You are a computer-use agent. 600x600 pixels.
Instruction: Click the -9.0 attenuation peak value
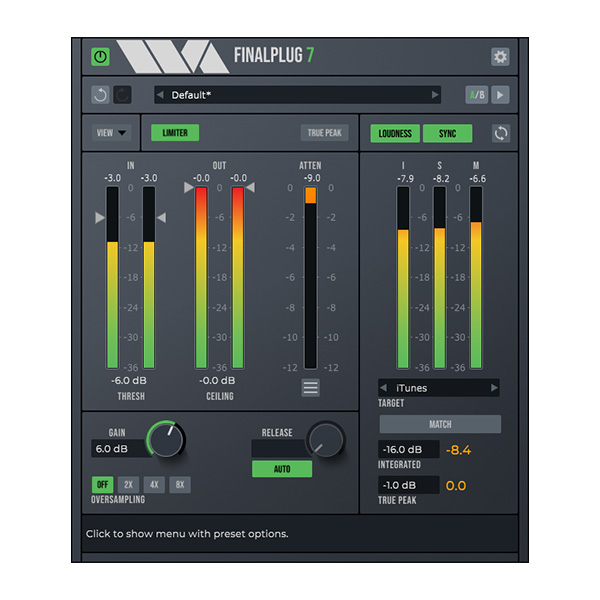312,178
